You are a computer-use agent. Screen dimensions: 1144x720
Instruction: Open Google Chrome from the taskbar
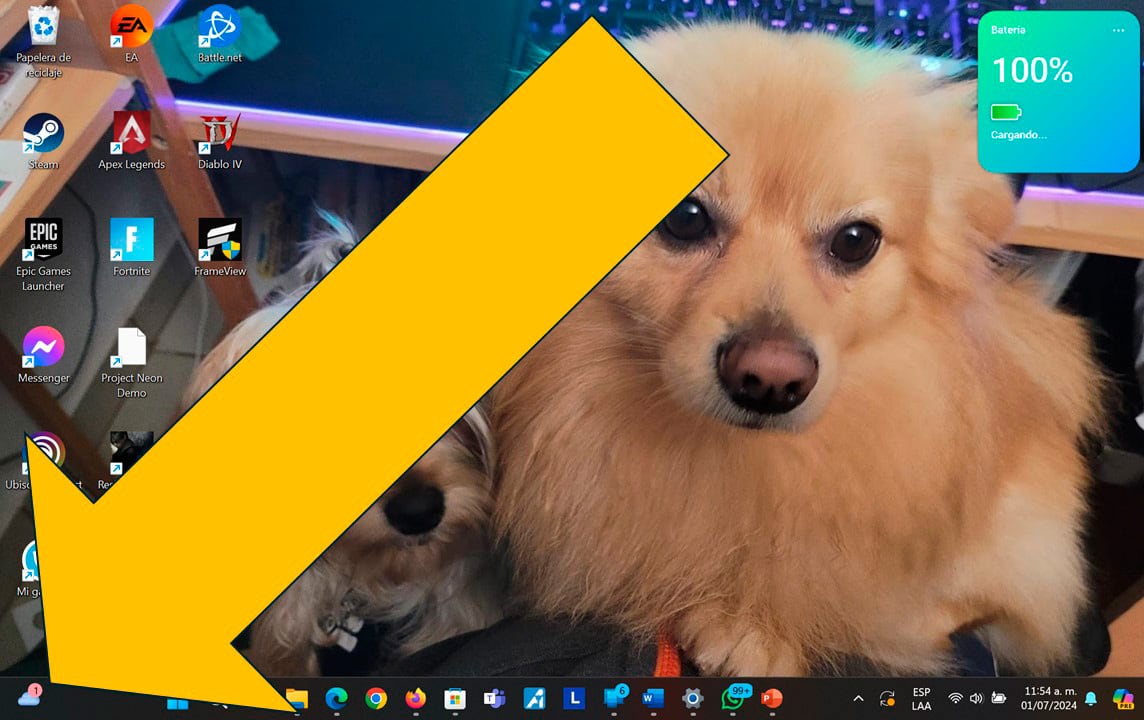coord(376,698)
